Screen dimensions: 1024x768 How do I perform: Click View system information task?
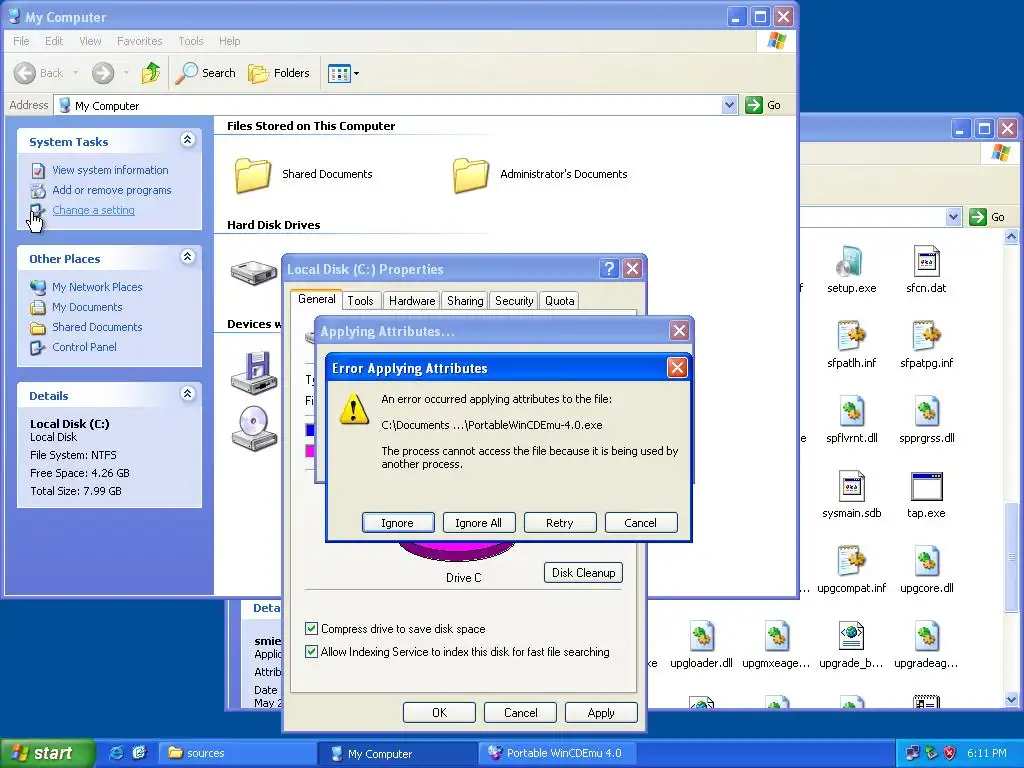click(x=110, y=170)
